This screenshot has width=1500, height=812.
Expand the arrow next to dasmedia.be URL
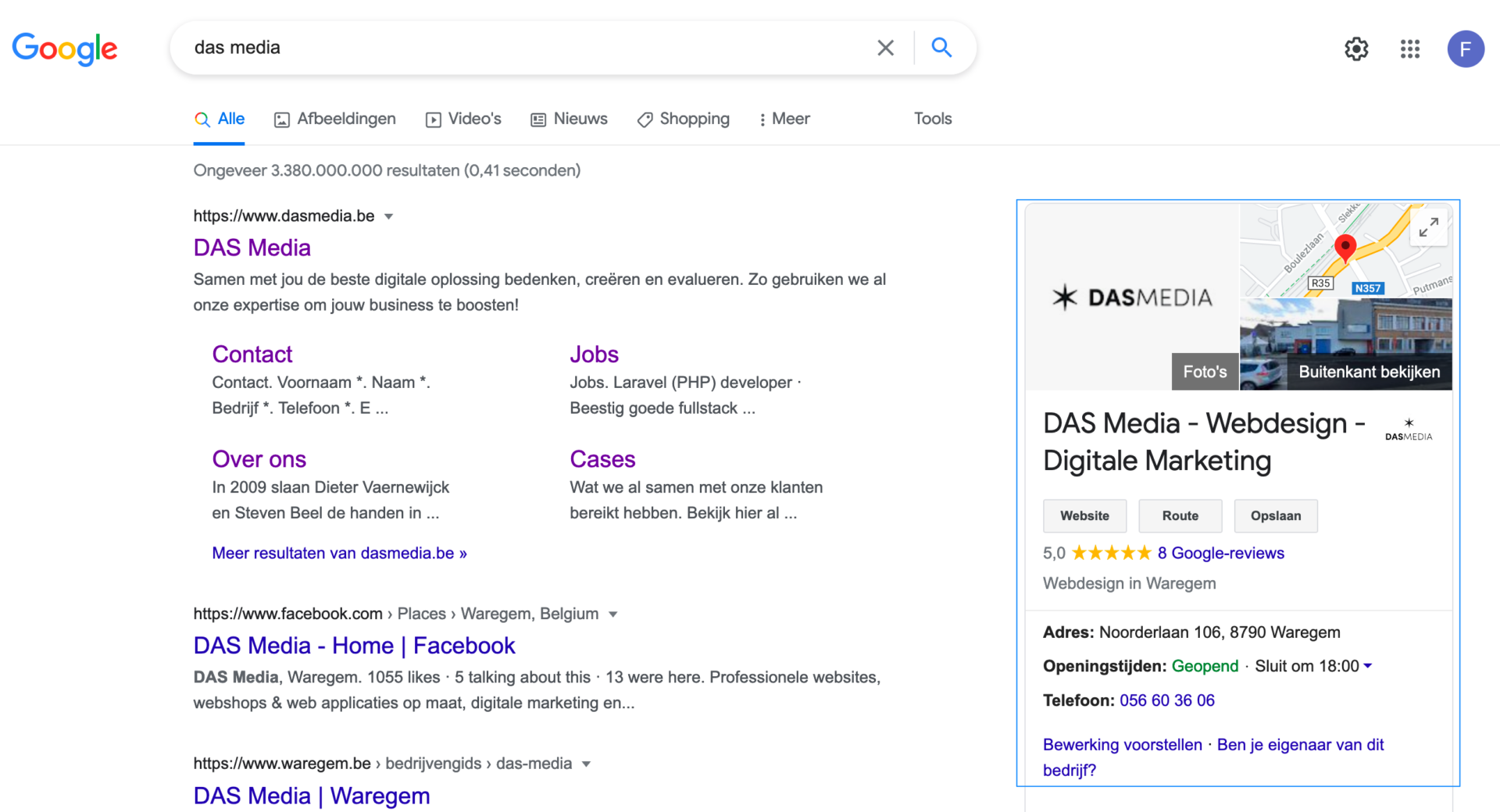(388, 216)
